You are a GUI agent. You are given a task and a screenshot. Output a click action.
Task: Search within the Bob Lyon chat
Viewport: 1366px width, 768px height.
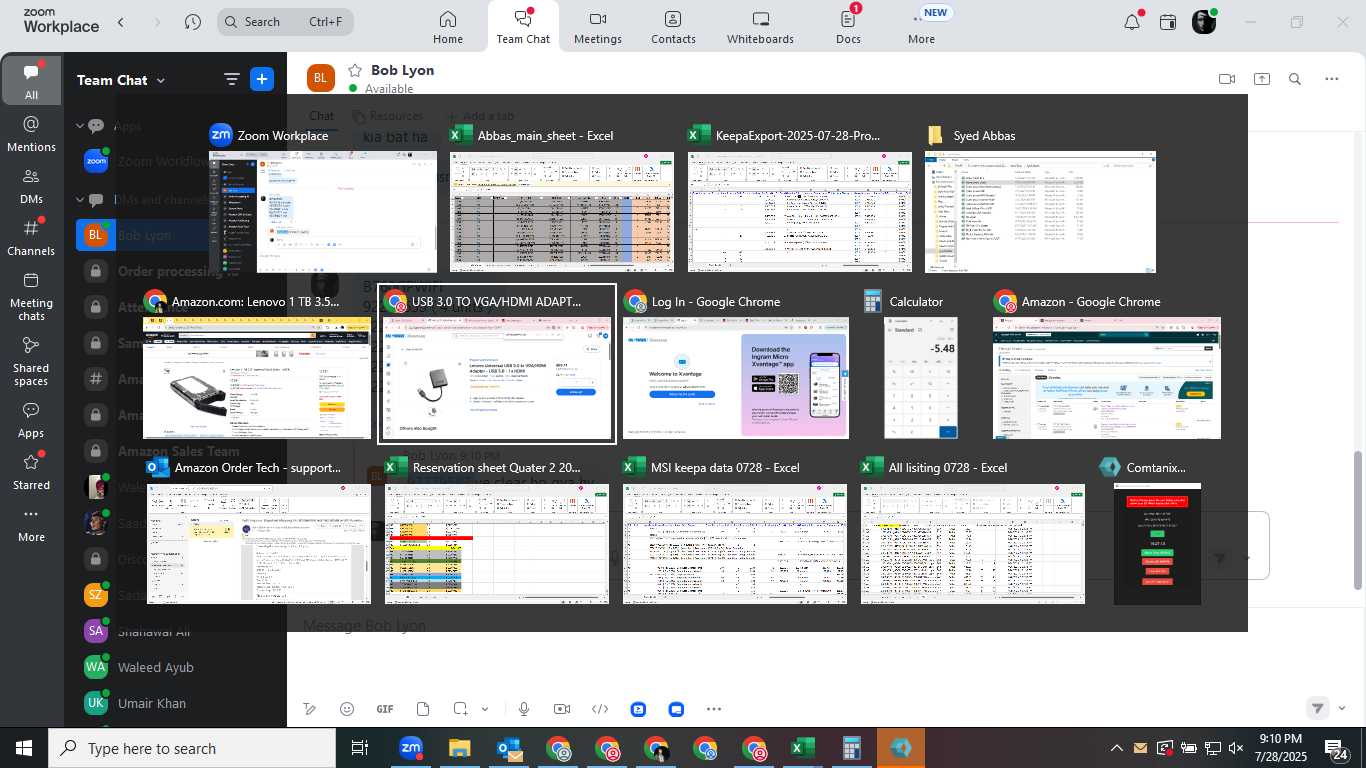(x=1295, y=79)
